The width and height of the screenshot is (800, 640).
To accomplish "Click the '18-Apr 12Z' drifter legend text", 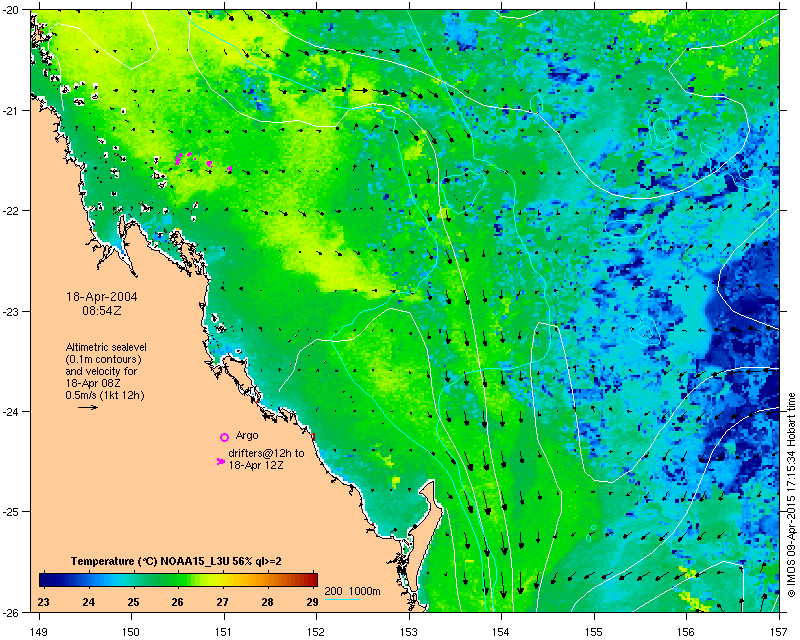I will click(x=256, y=465).
